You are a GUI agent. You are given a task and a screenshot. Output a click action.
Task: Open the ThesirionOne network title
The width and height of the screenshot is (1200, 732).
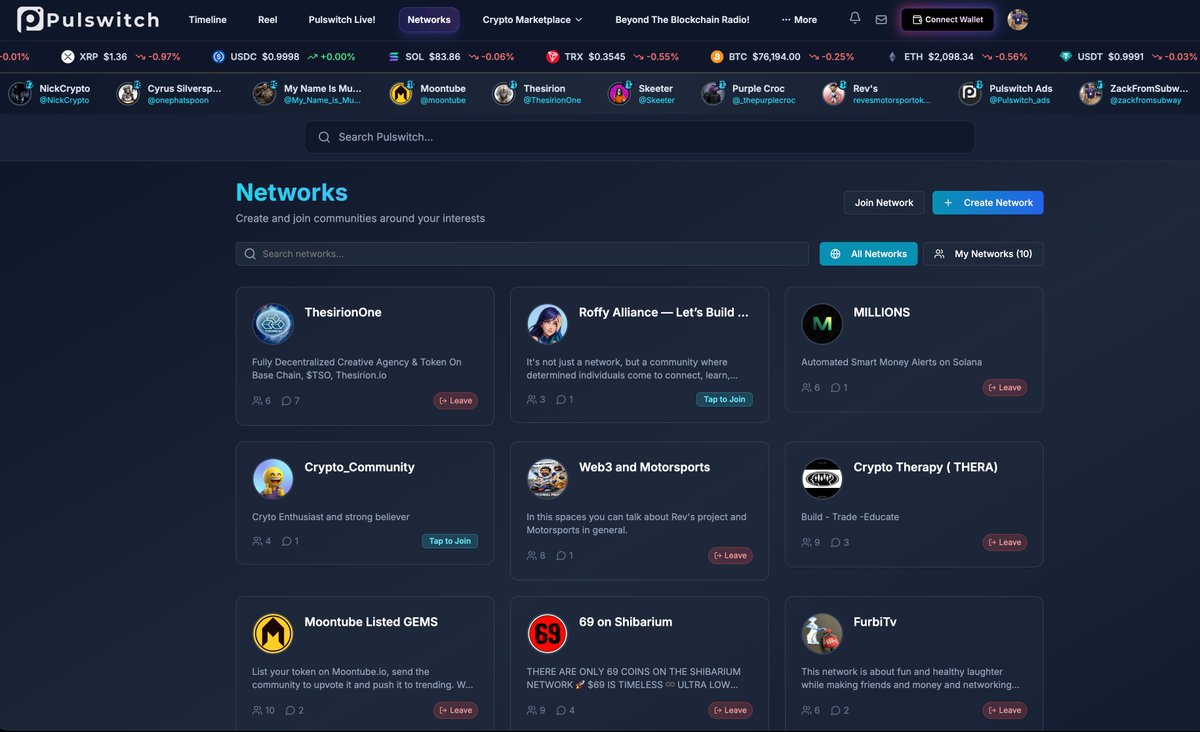click(x=343, y=312)
